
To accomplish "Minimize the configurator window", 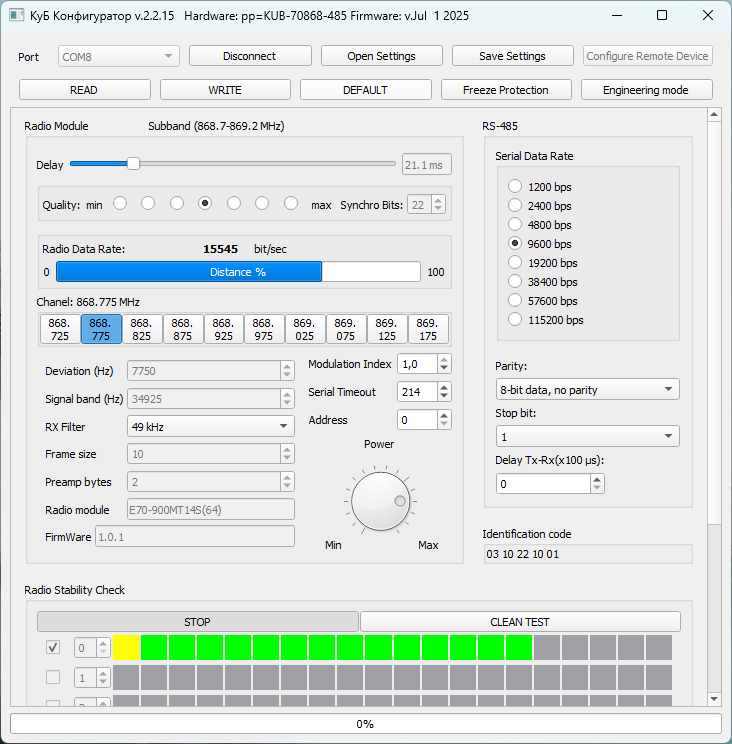I will (x=617, y=15).
